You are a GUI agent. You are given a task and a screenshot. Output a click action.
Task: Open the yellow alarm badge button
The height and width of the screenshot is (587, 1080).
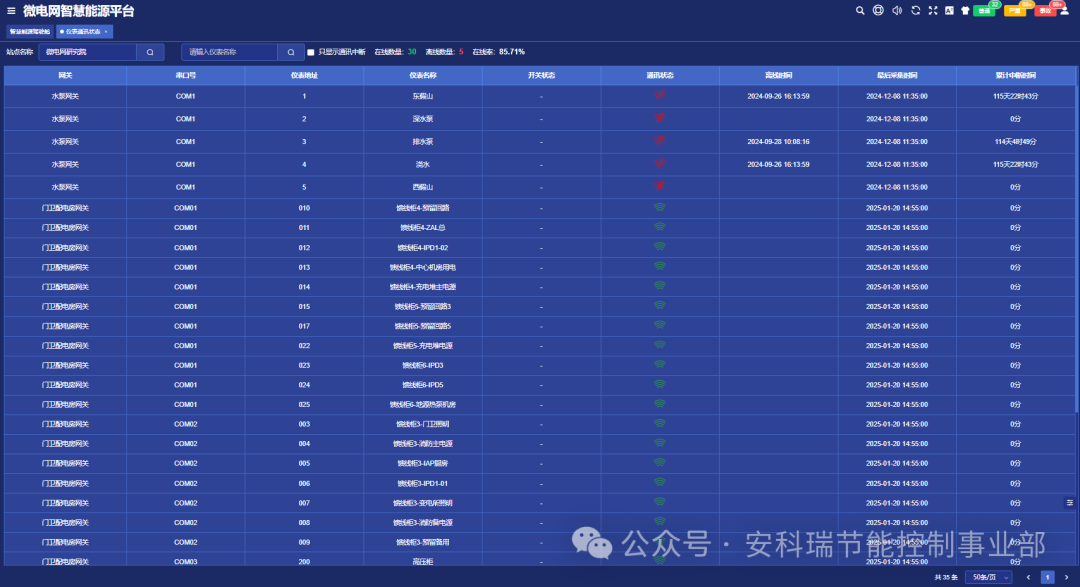pos(1016,10)
